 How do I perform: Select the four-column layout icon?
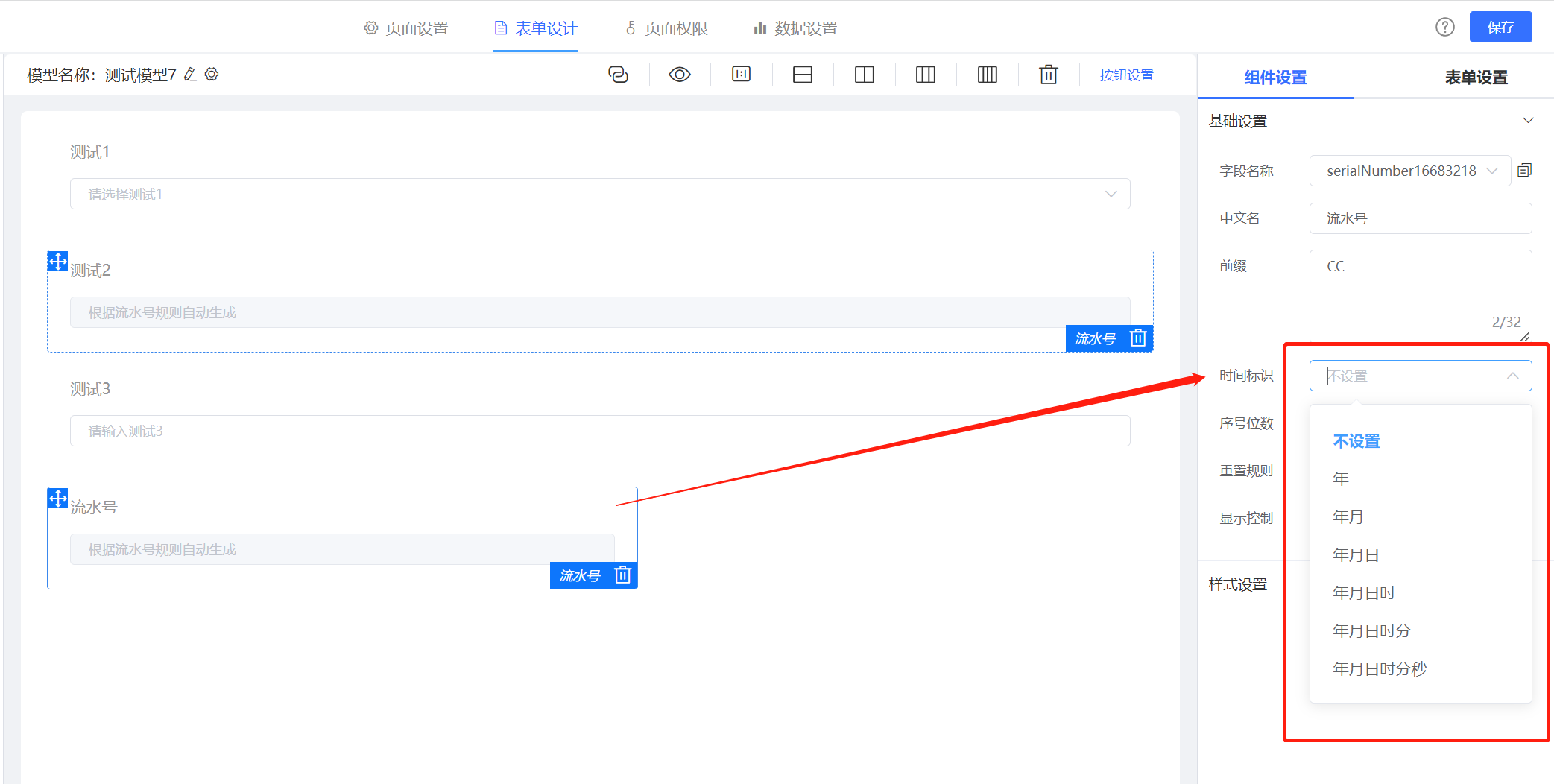click(x=988, y=75)
